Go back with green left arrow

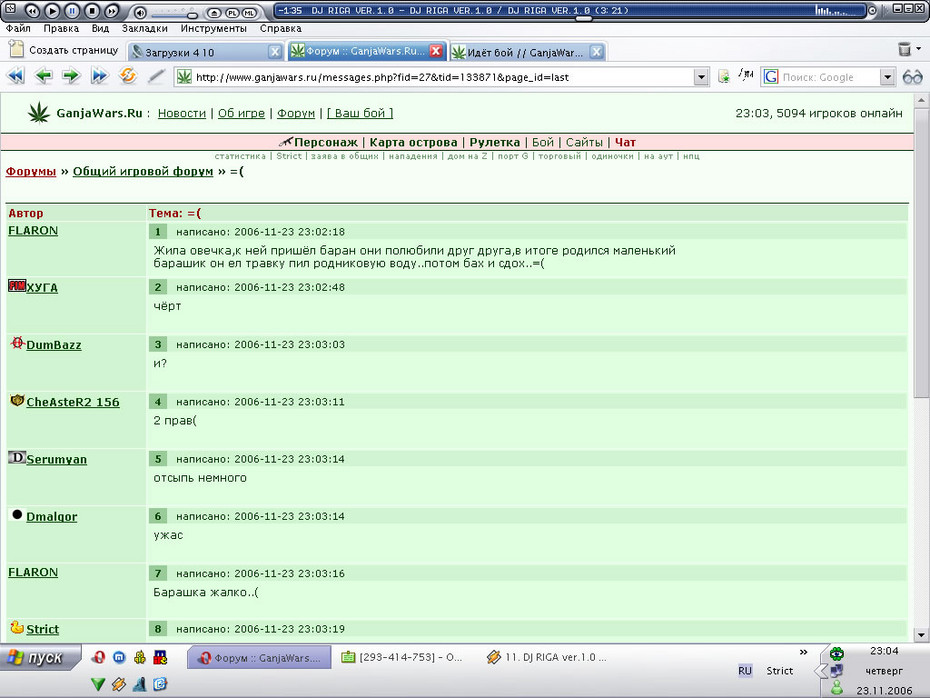click(x=43, y=76)
